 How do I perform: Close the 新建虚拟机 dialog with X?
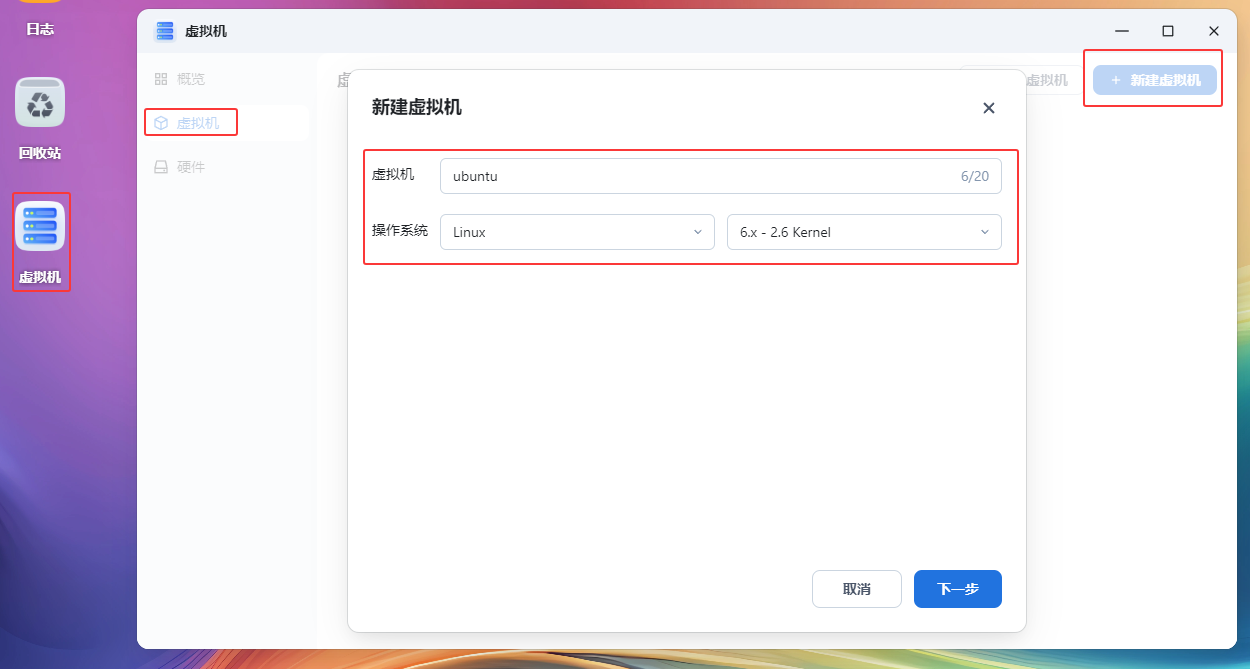988,108
